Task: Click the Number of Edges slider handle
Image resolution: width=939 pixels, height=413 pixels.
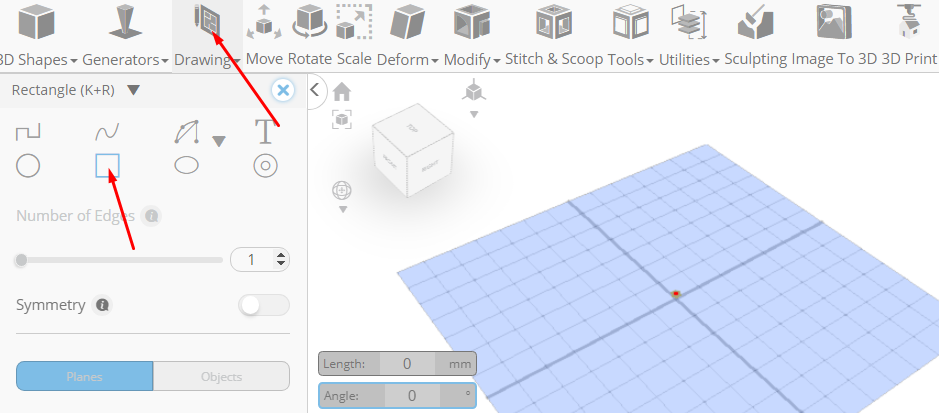Action: click(x=22, y=260)
